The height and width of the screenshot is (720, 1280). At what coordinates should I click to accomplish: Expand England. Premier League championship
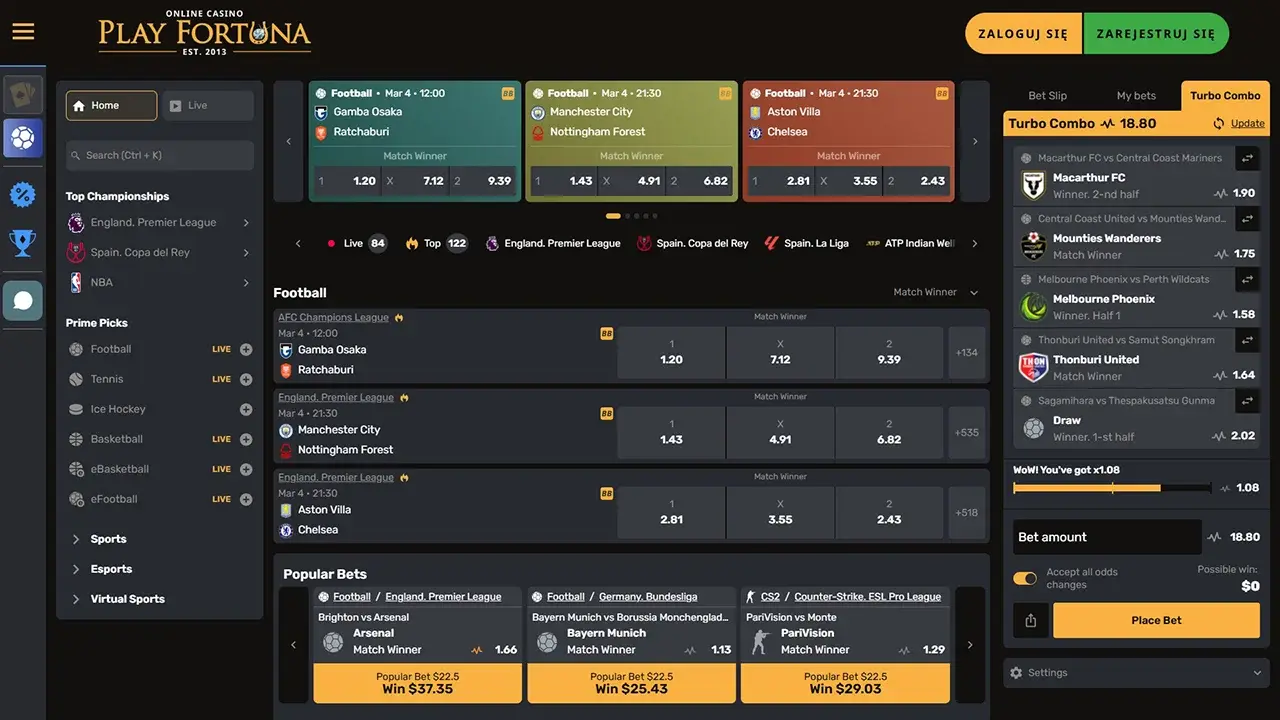point(159,223)
